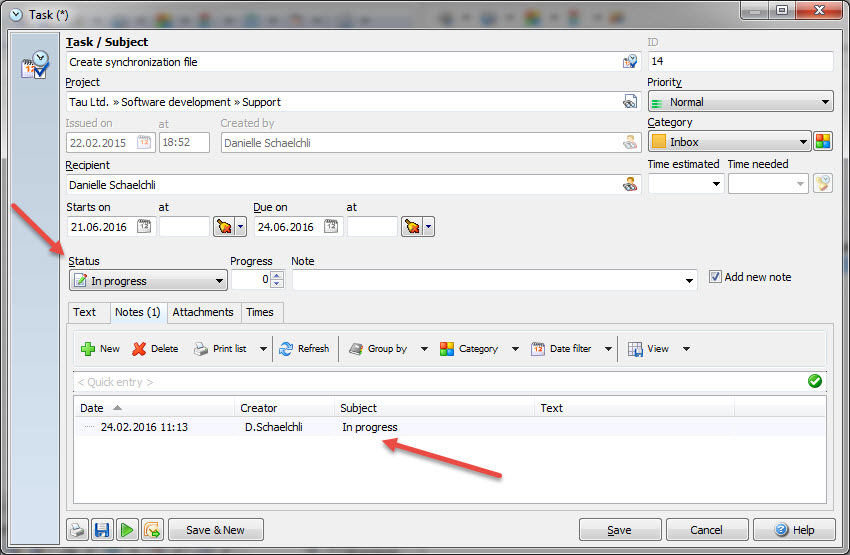Click the green play arrow icon
Image resolution: width=850 pixels, height=555 pixels.
pos(127,530)
